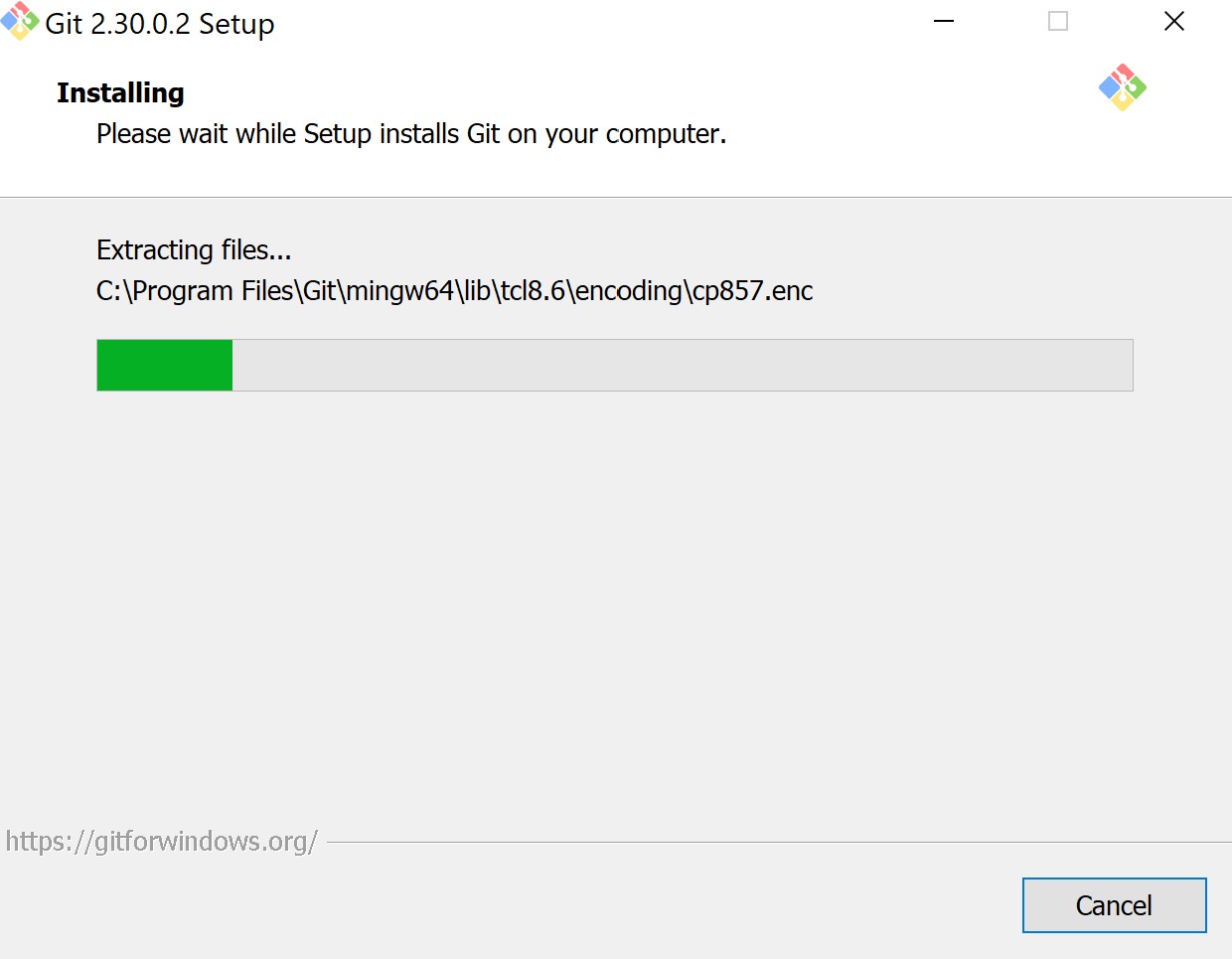1232x959 pixels.
Task: Open the gitforwindows.org link
Action: [x=161, y=842]
